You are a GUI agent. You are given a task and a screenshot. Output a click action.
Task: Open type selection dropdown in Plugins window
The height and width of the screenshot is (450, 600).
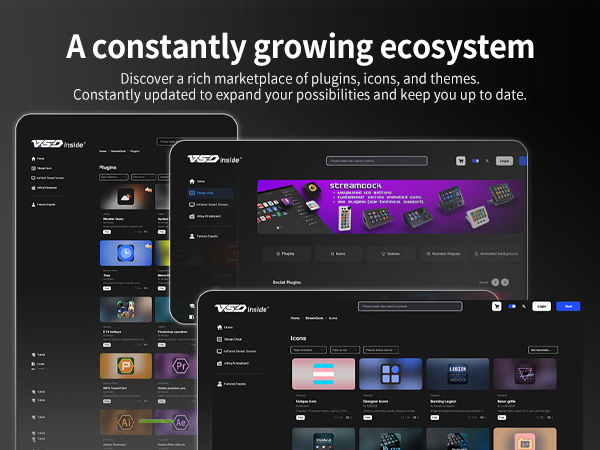click(114, 177)
